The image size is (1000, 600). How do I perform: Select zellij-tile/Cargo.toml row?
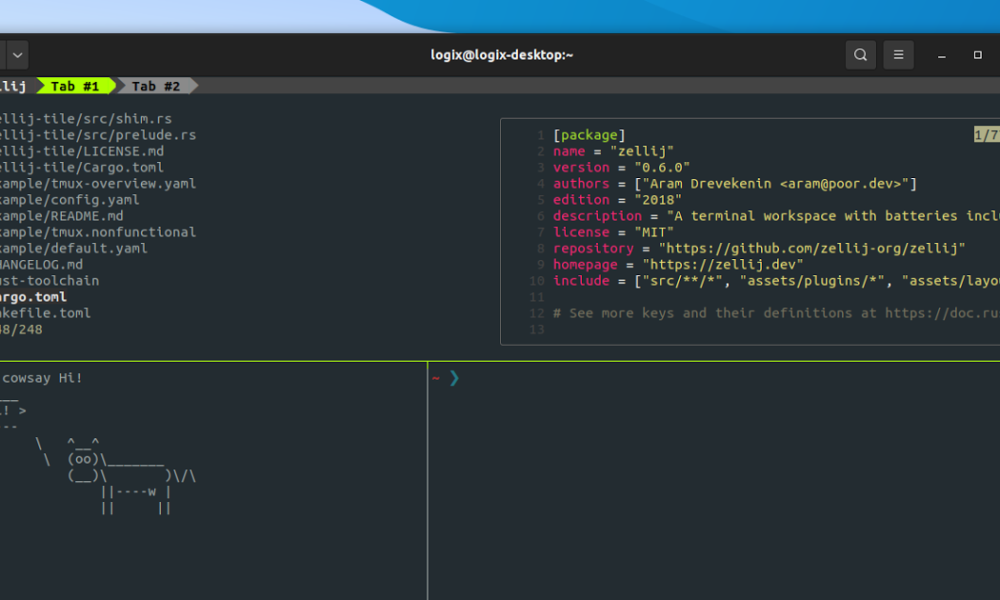tap(82, 167)
